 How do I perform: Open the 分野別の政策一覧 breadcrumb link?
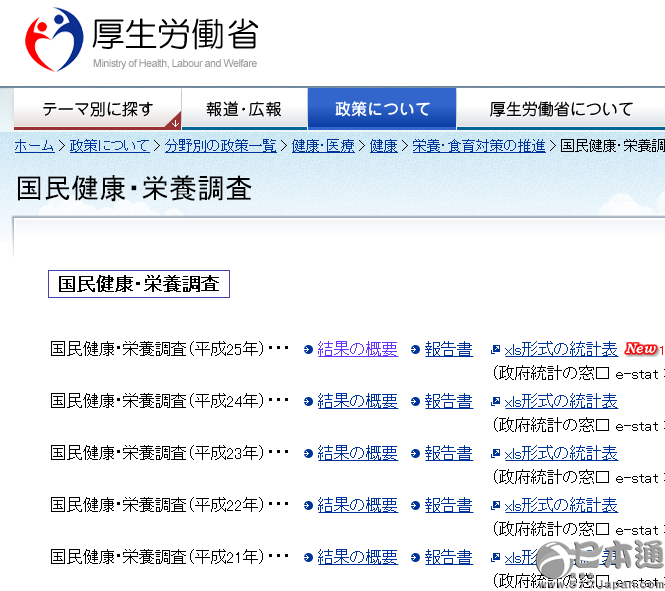click(221, 146)
